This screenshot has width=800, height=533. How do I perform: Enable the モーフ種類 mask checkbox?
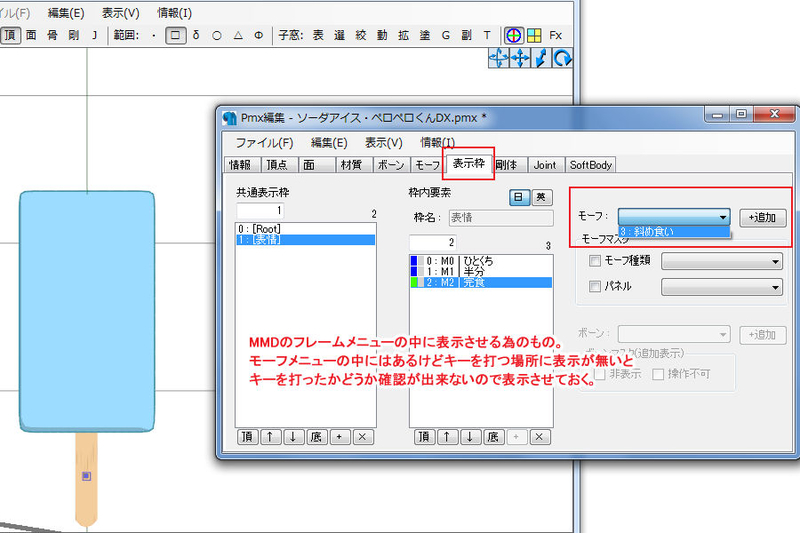point(594,261)
